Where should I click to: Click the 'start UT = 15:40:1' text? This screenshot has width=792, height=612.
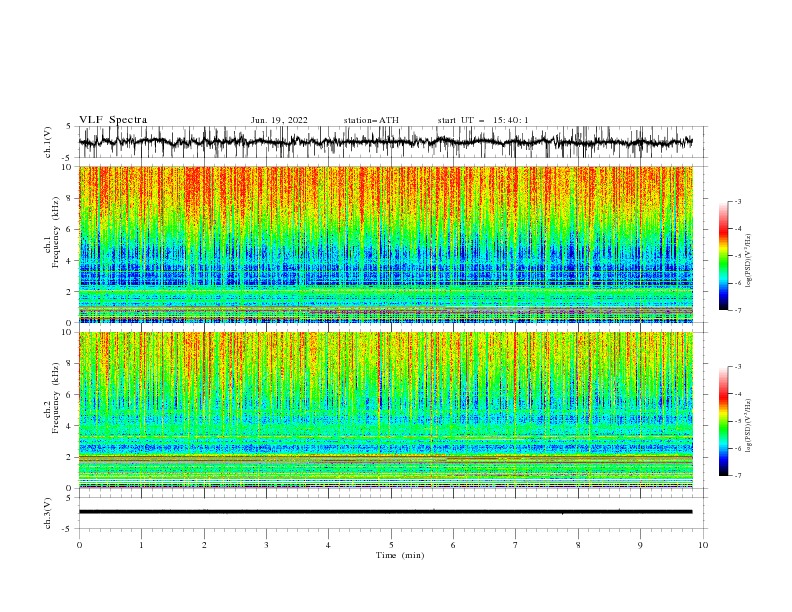tap(483, 120)
